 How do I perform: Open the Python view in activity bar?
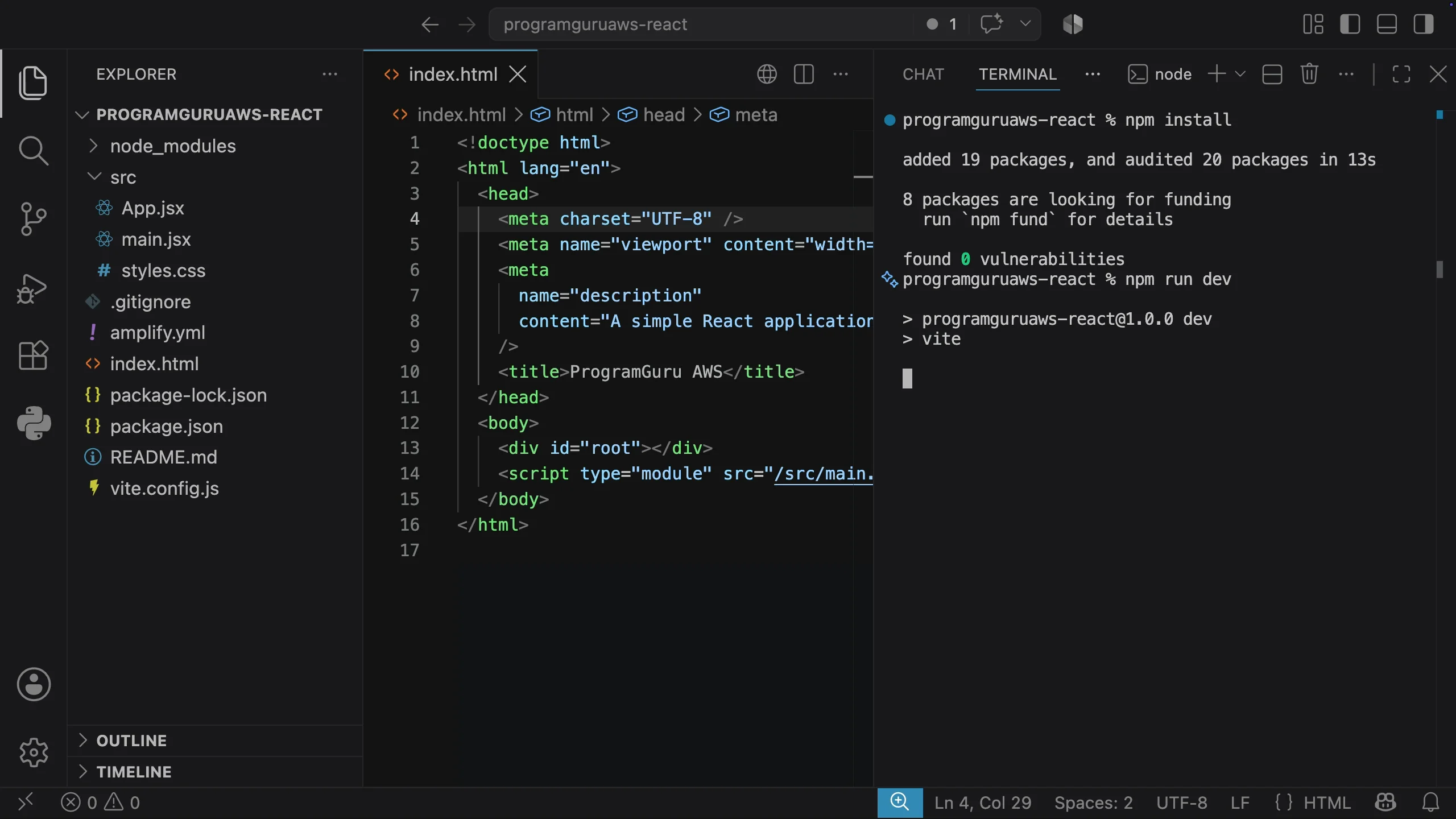33,423
